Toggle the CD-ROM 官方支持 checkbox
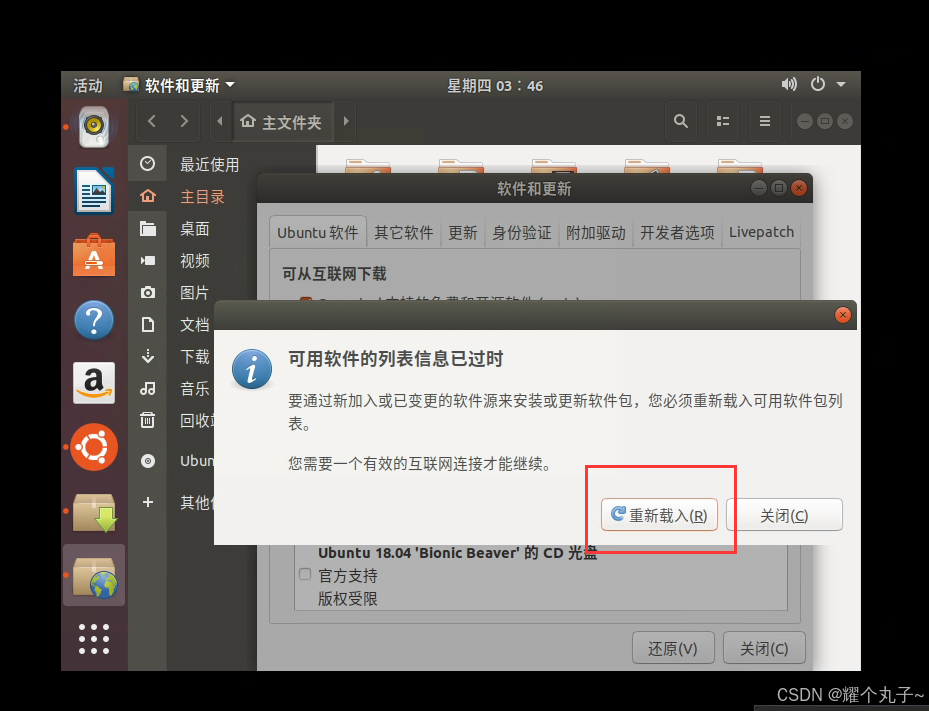 tap(305, 574)
